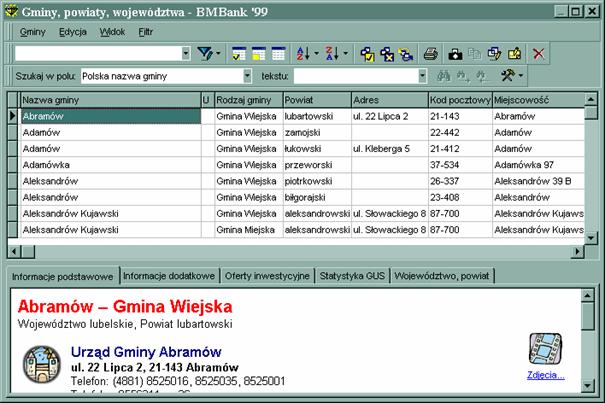605x403 pixels.
Task: Click the table view icon with yellow cell
Action: tap(259, 54)
